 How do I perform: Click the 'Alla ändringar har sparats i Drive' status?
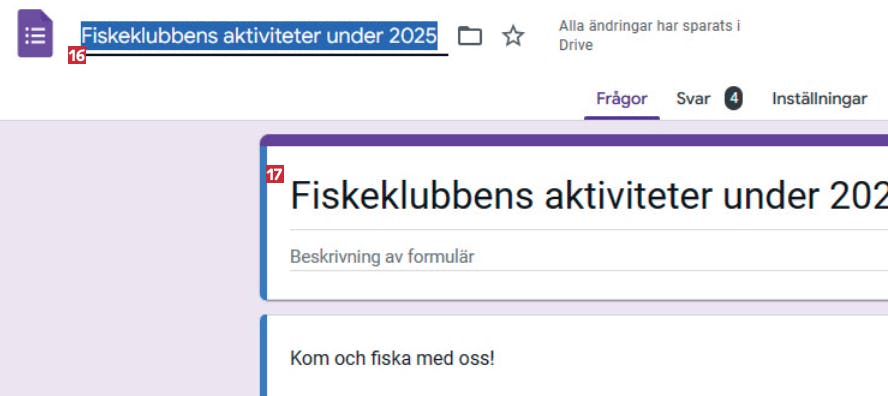[x=650, y=36]
